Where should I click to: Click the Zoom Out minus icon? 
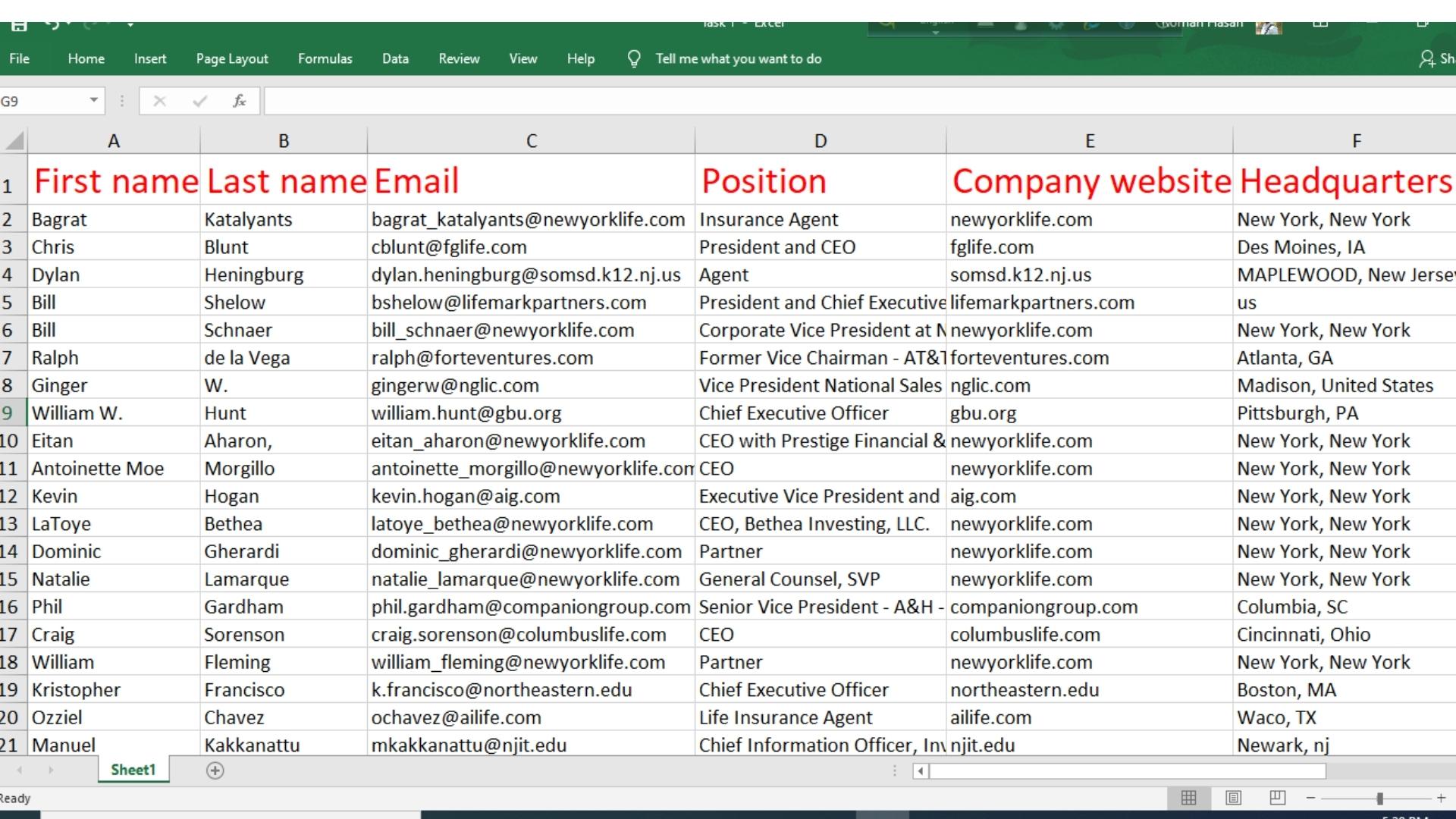(1310, 798)
